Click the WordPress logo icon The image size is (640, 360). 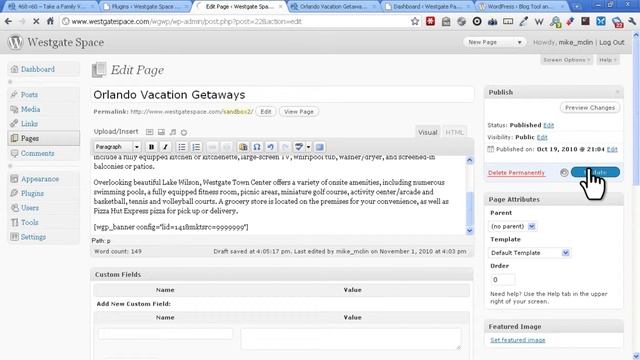click(15, 42)
